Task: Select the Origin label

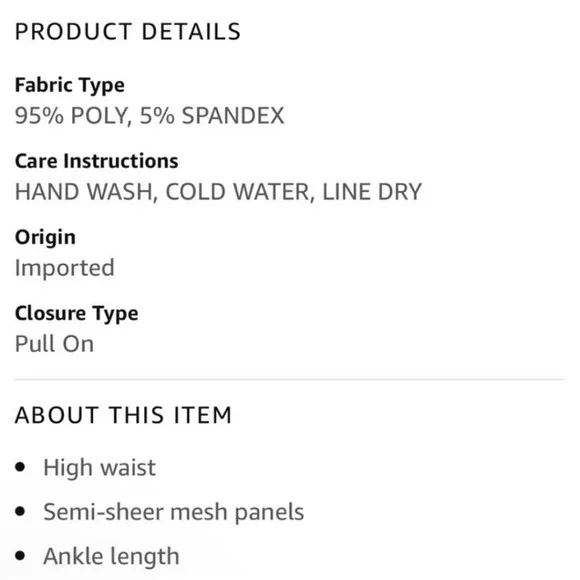Action: pyautogui.click(x=45, y=237)
